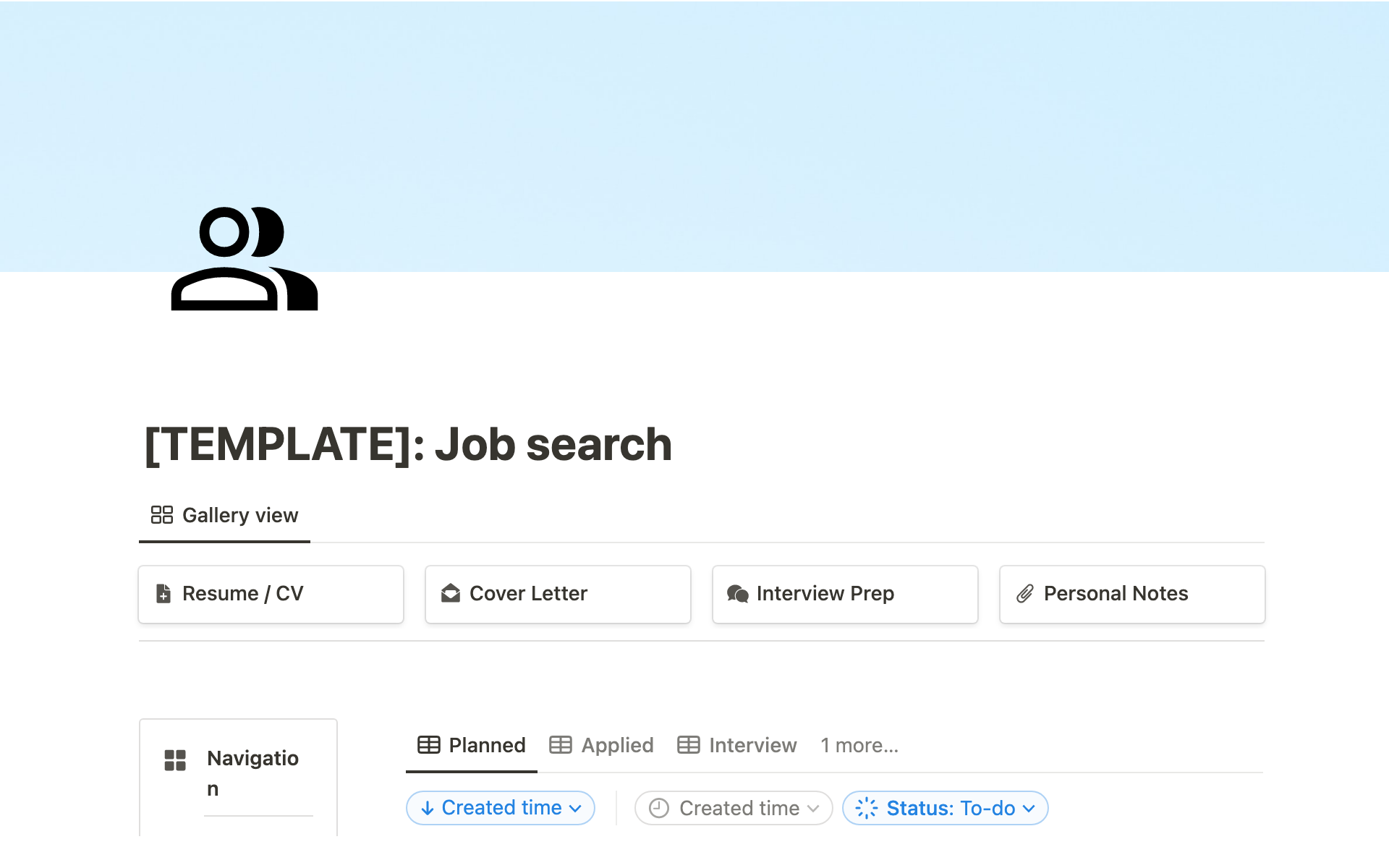Switch to the Applied tab
The image size is (1389, 868).
pos(602,745)
